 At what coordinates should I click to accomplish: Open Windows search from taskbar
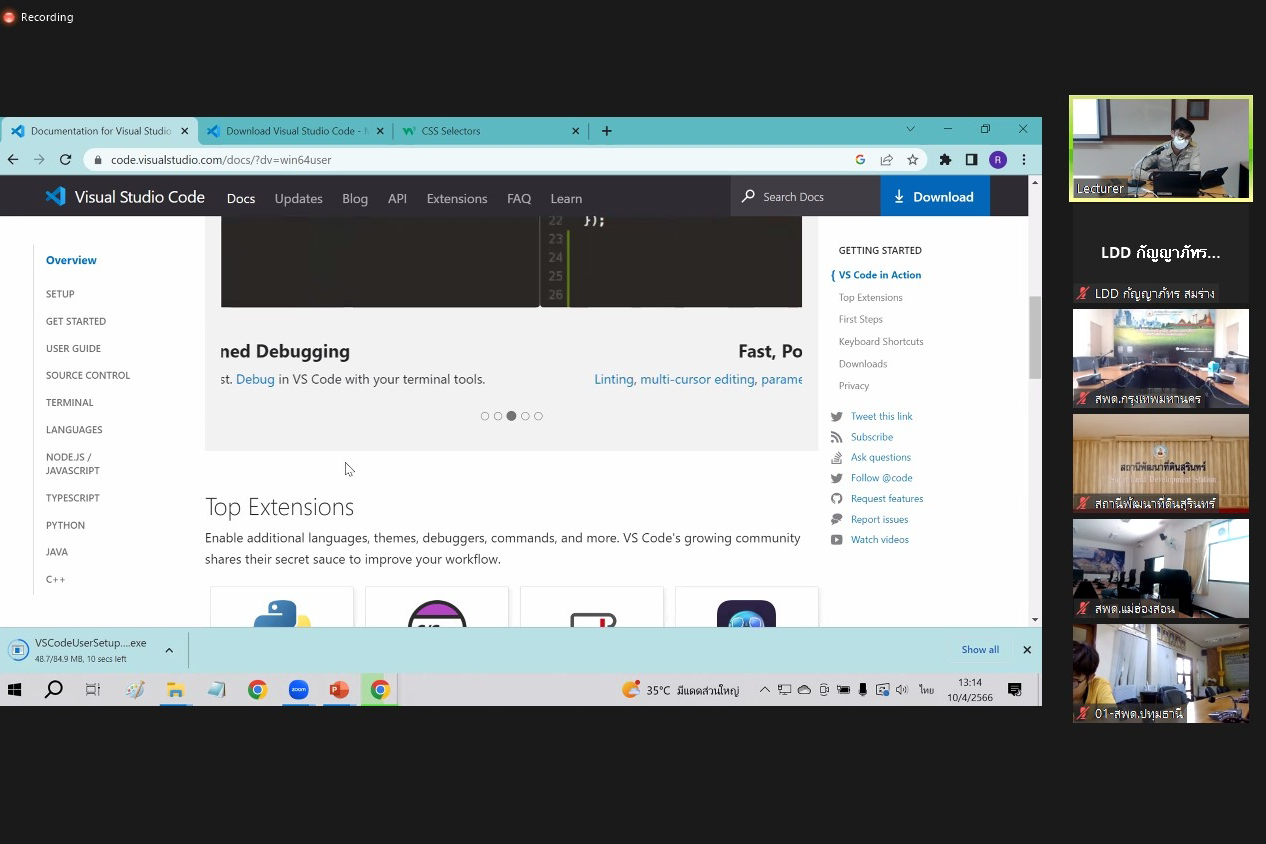pos(54,689)
